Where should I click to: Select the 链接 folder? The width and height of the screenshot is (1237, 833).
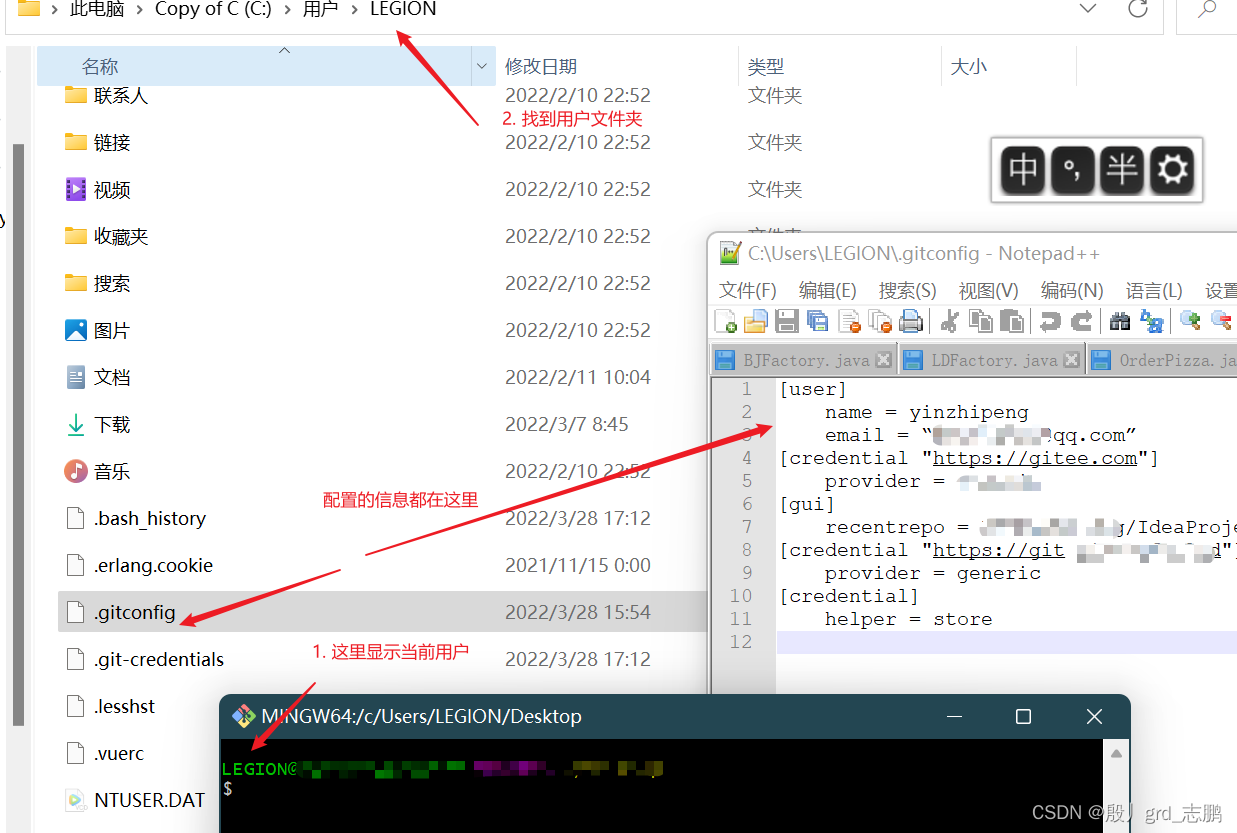(x=112, y=142)
